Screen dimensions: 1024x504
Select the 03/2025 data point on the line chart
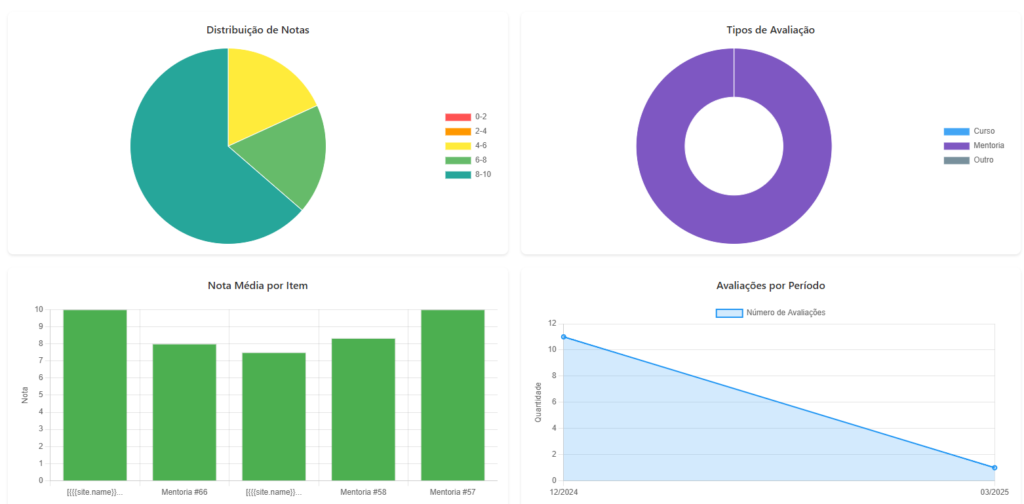(994, 468)
